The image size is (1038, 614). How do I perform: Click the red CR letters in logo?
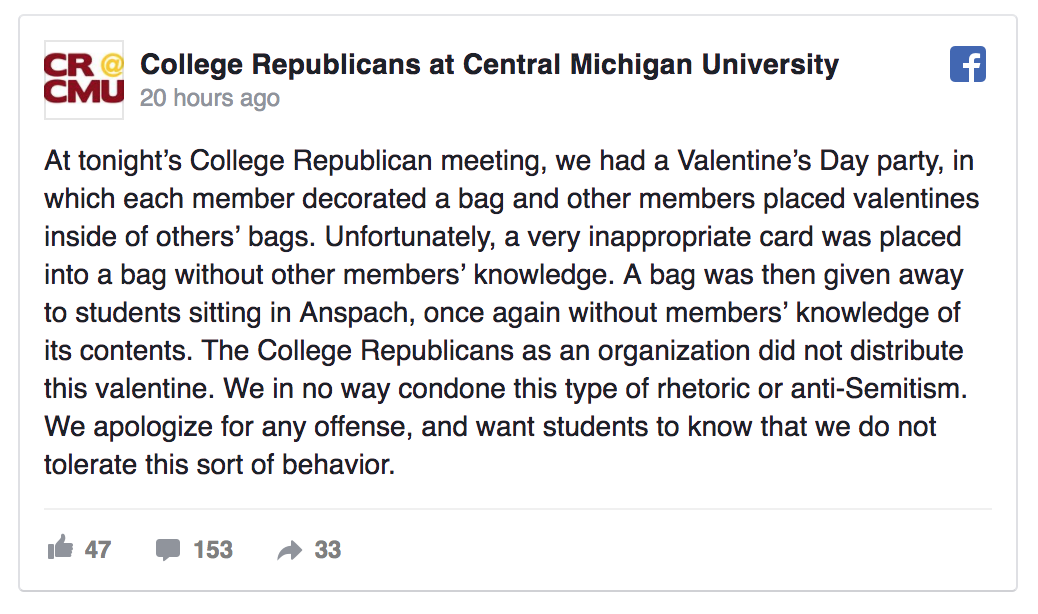[70, 66]
